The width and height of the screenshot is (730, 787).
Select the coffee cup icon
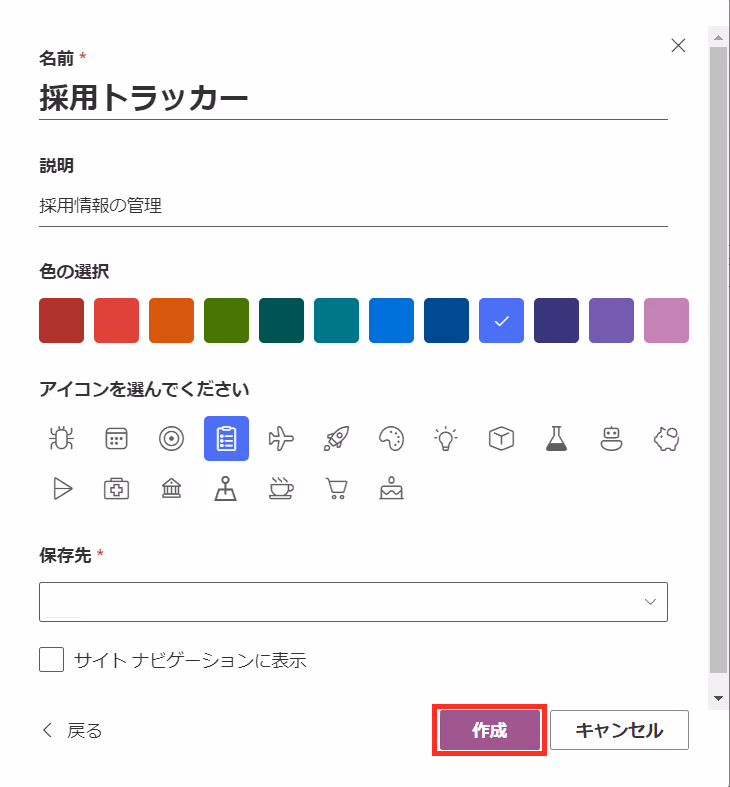tap(281, 488)
